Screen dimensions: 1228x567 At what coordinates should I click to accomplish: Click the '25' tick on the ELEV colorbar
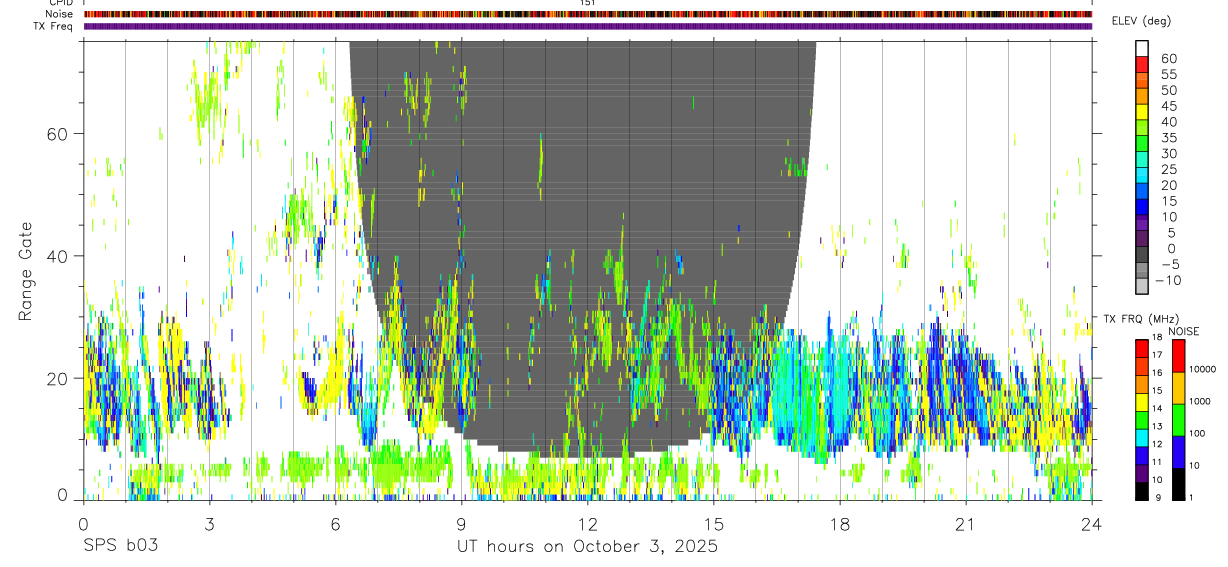1169,170
